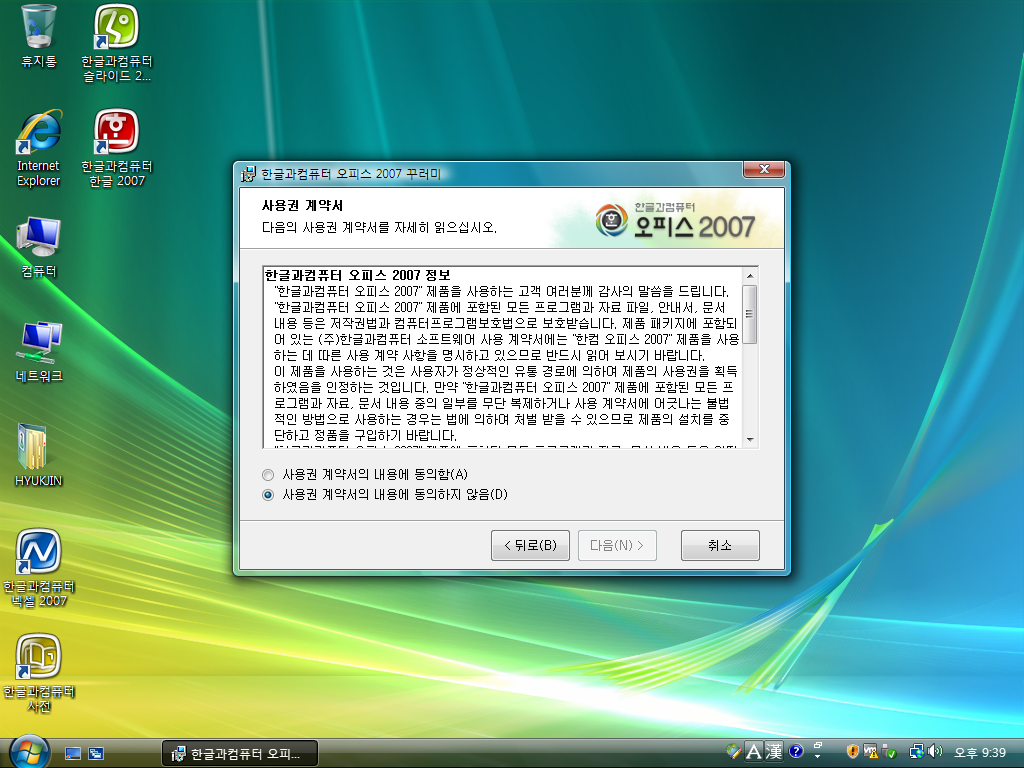Click the Windows Security shield tray icon
This screenshot has width=1024, height=768.
click(x=852, y=752)
